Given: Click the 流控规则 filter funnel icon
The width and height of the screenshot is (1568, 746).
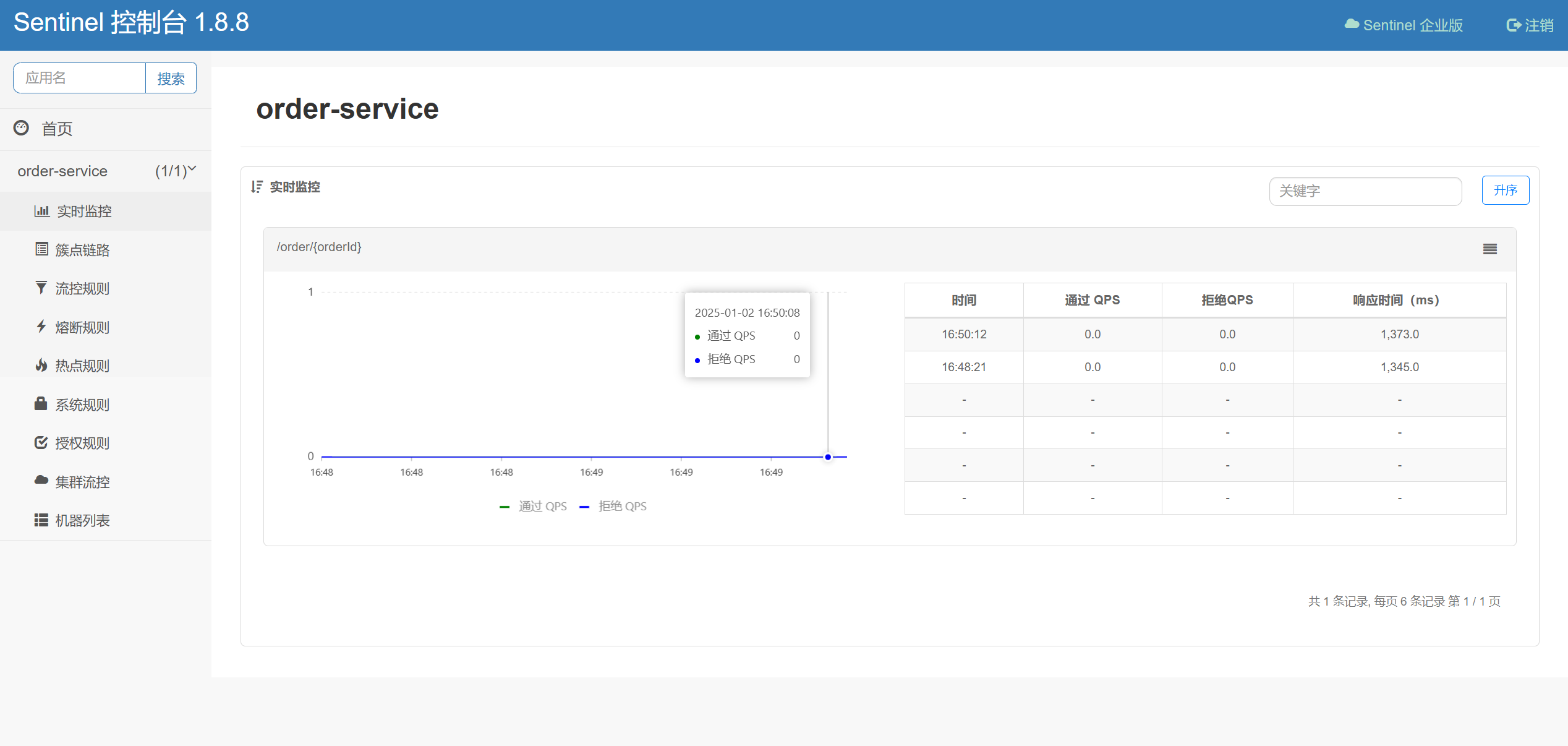Looking at the screenshot, I should coord(41,288).
